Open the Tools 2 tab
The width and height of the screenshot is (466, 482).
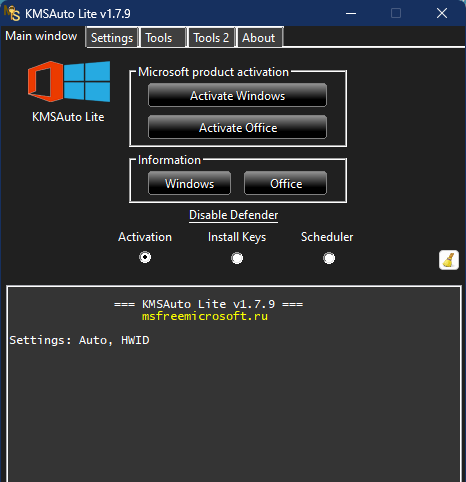pyautogui.click(x=211, y=38)
